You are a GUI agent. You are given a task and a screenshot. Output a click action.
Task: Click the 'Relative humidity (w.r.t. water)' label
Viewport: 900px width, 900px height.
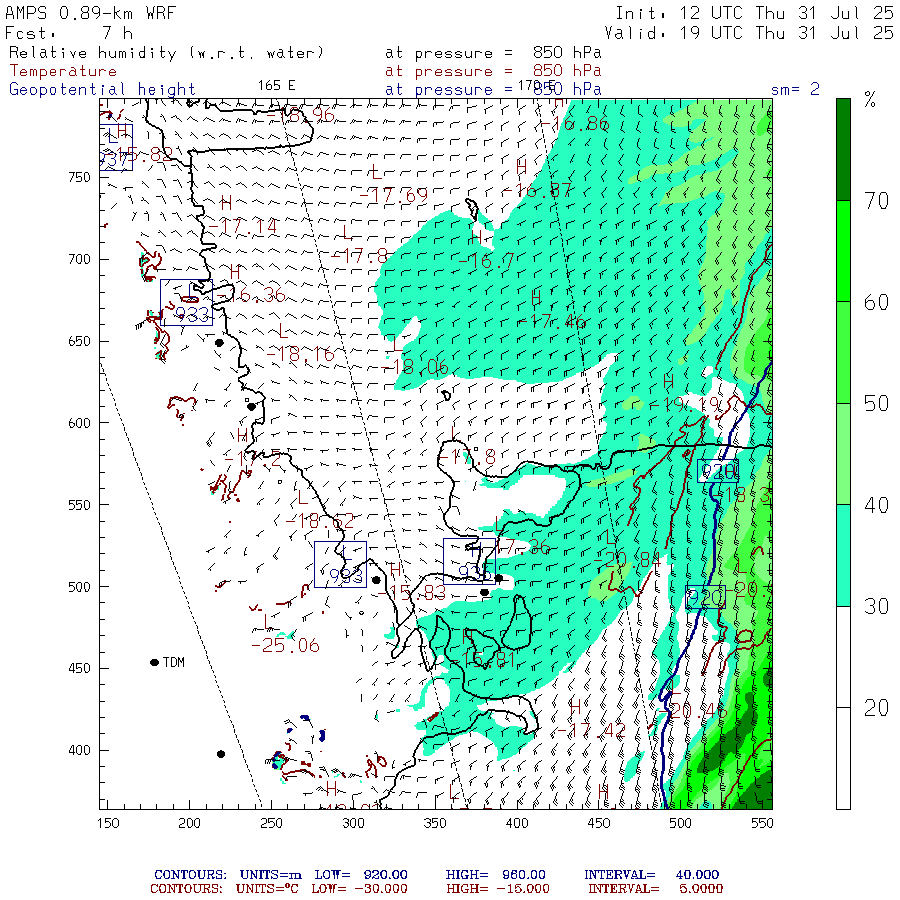166,53
